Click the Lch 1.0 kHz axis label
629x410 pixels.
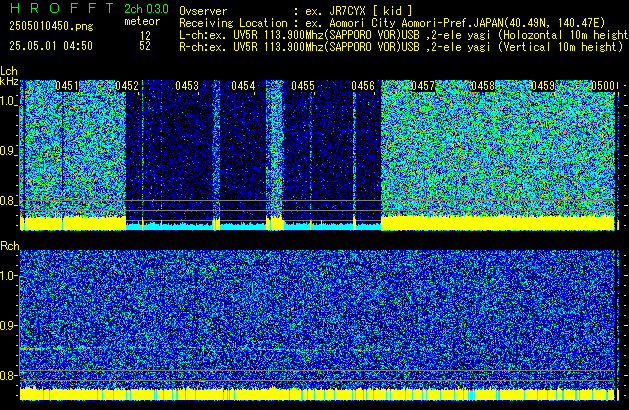tap(8, 101)
